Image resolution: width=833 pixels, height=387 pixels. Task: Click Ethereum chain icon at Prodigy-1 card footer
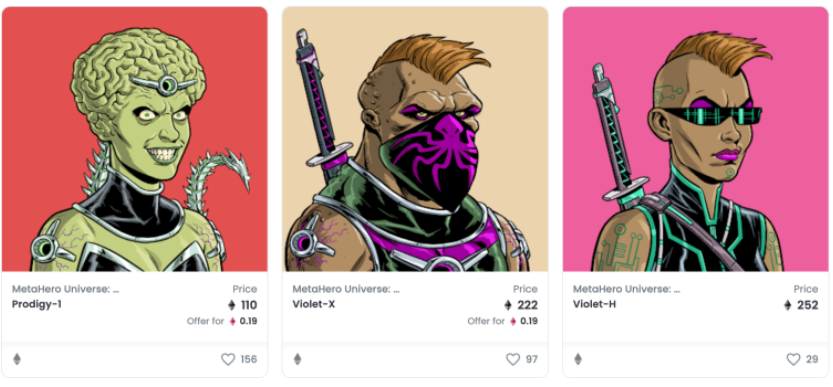click(17, 359)
